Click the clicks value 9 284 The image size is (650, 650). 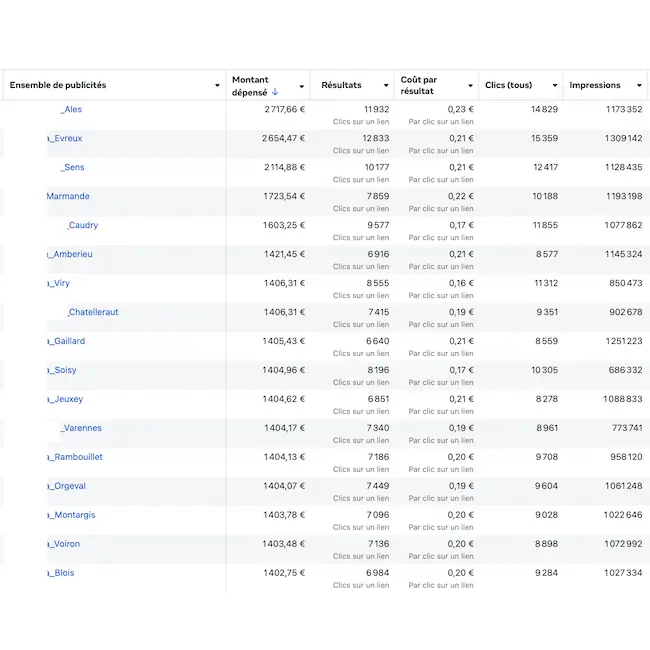[546, 573]
